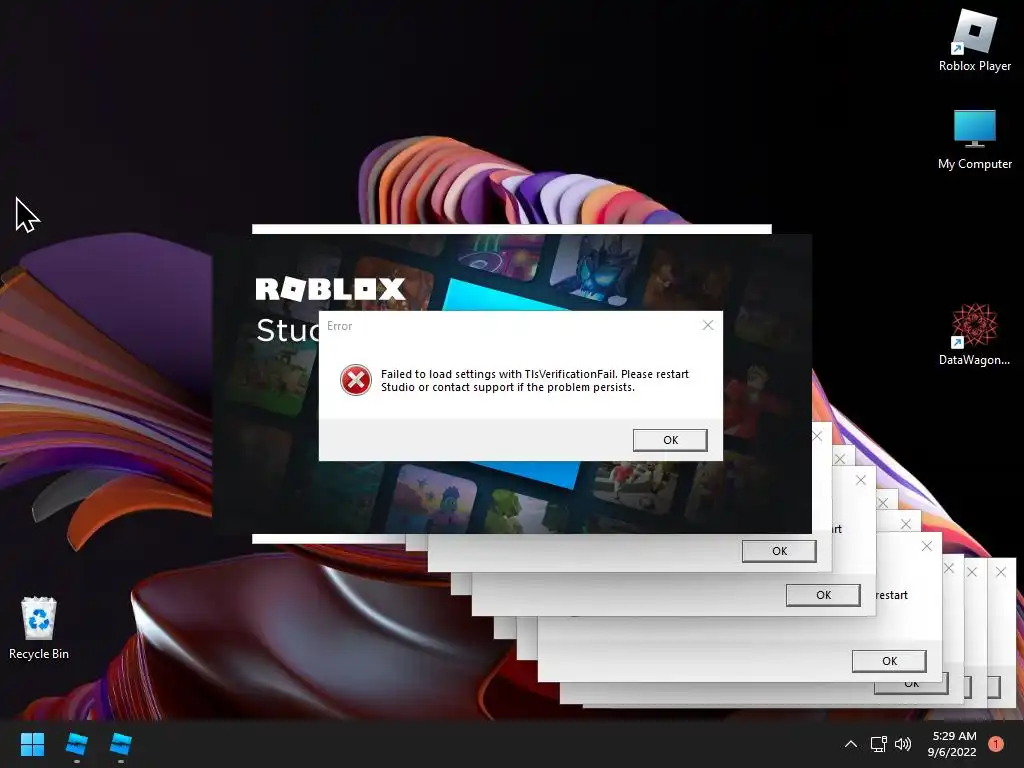Open the Windows Start menu

coord(32,744)
